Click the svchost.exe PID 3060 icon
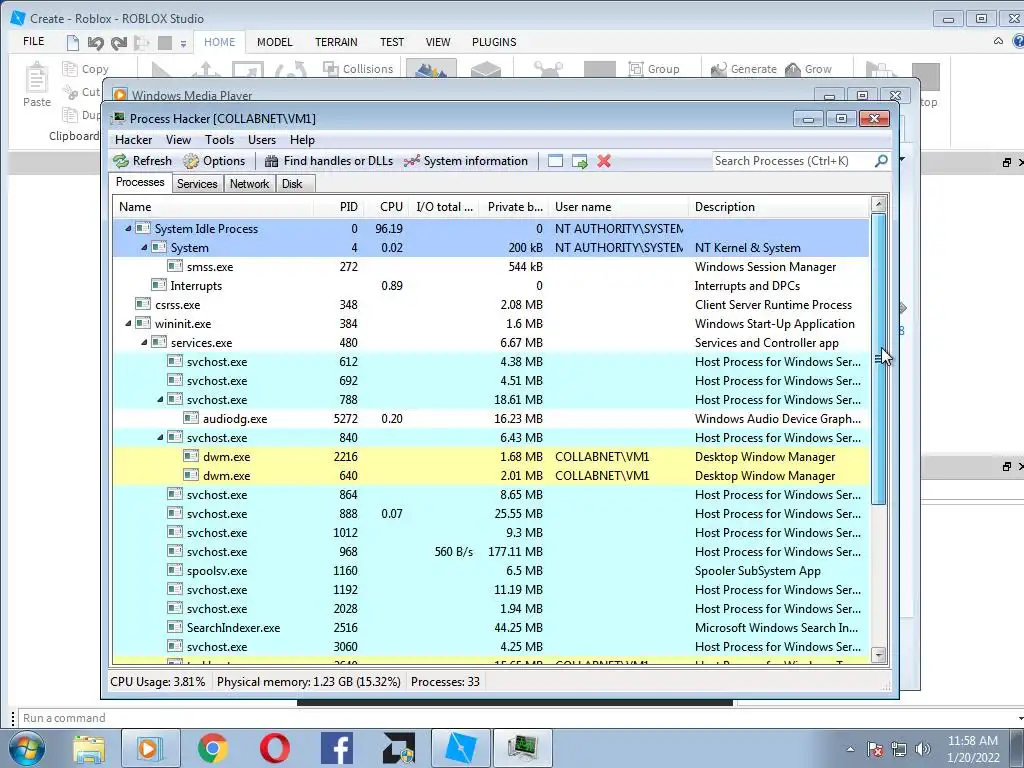The width and height of the screenshot is (1024, 768). click(175, 646)
